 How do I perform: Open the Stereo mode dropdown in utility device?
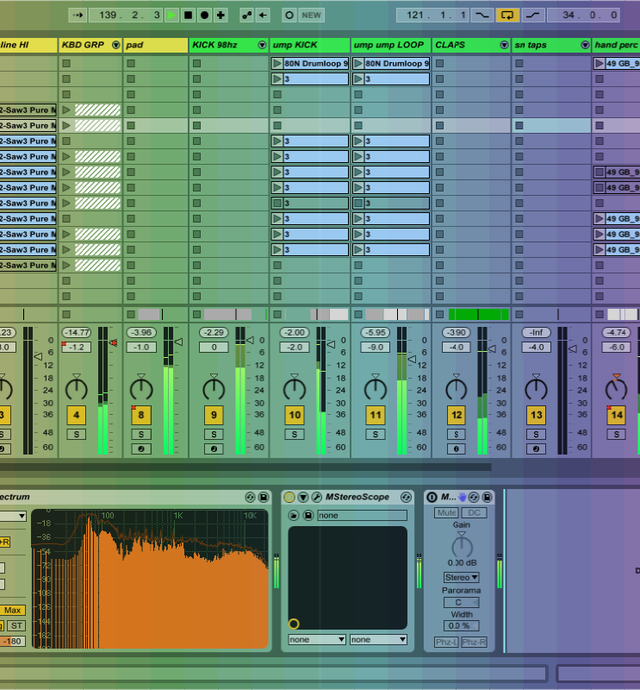(x=461, y=577)
